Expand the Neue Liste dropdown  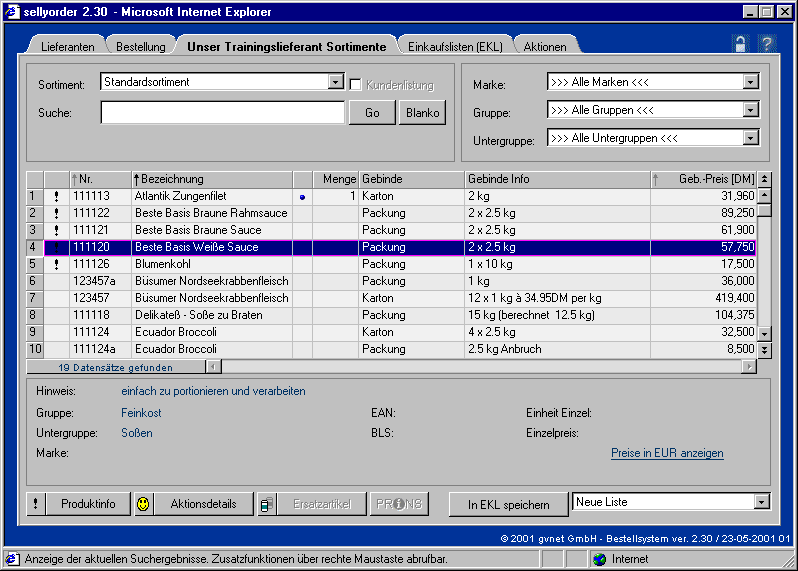pos(761,502)
